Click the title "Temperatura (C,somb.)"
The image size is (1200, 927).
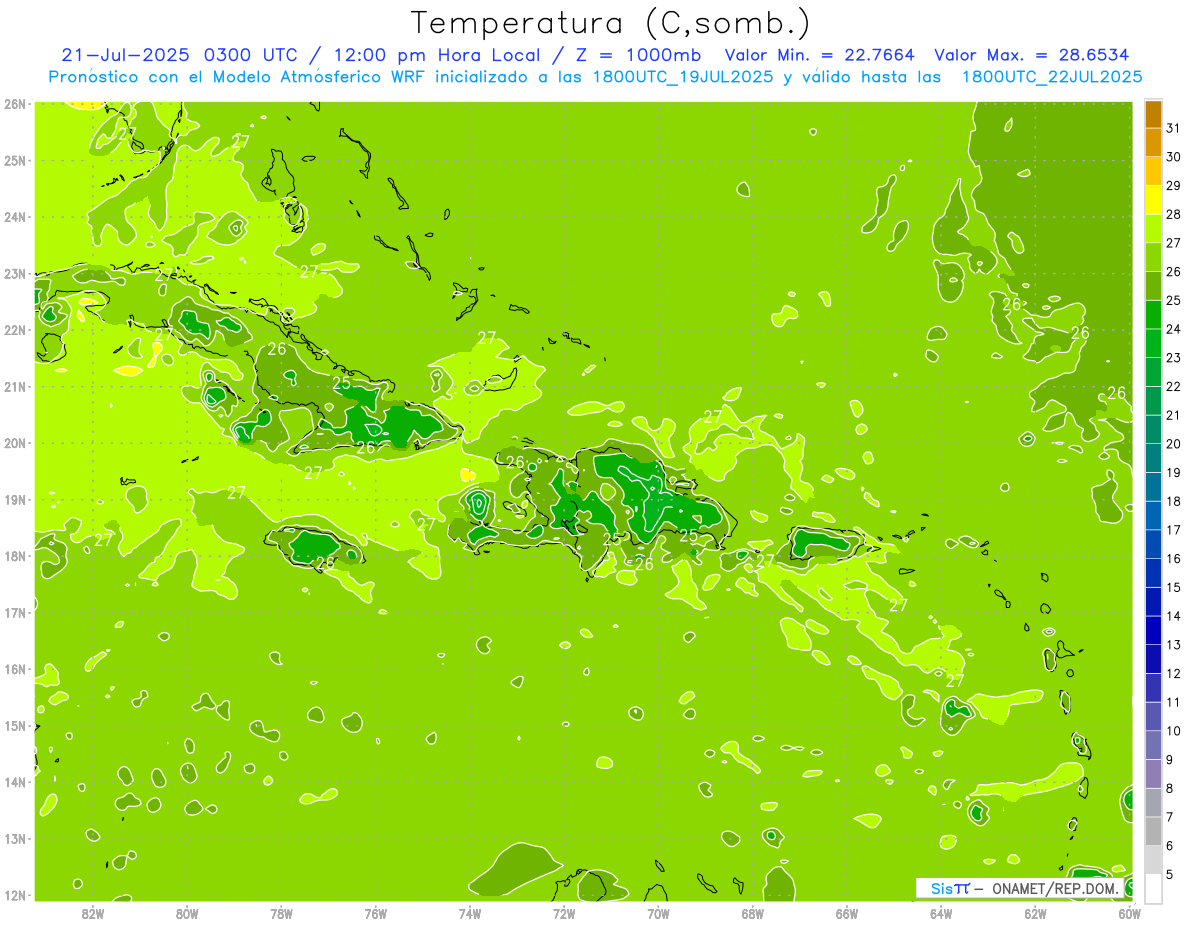pyautogui.click(x=611, y=23)
